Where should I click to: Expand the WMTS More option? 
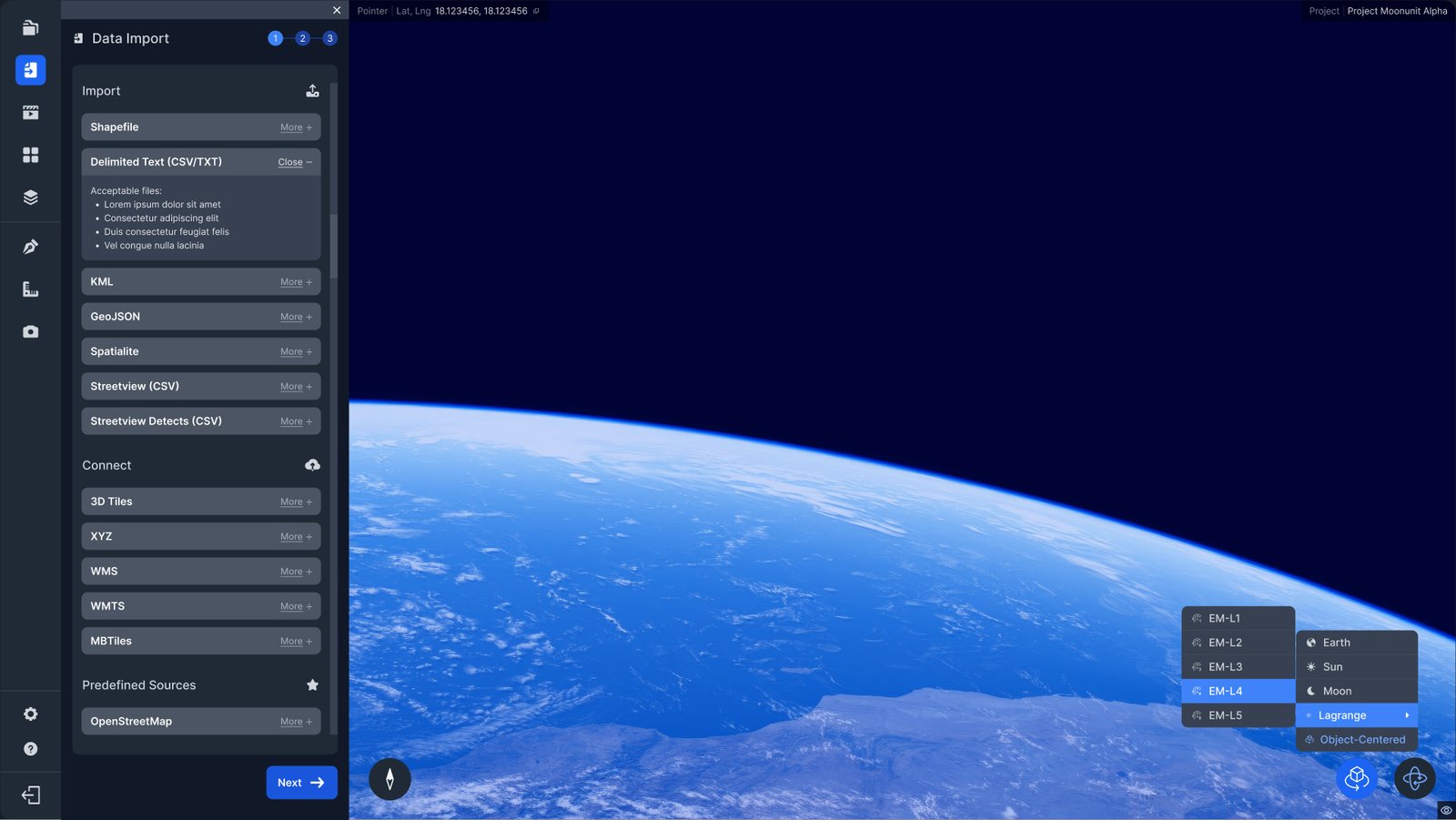(296, 606)
